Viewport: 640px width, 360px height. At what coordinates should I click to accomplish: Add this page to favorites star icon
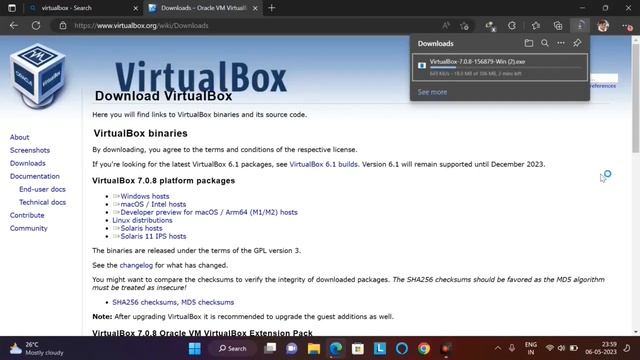(464, 26)
